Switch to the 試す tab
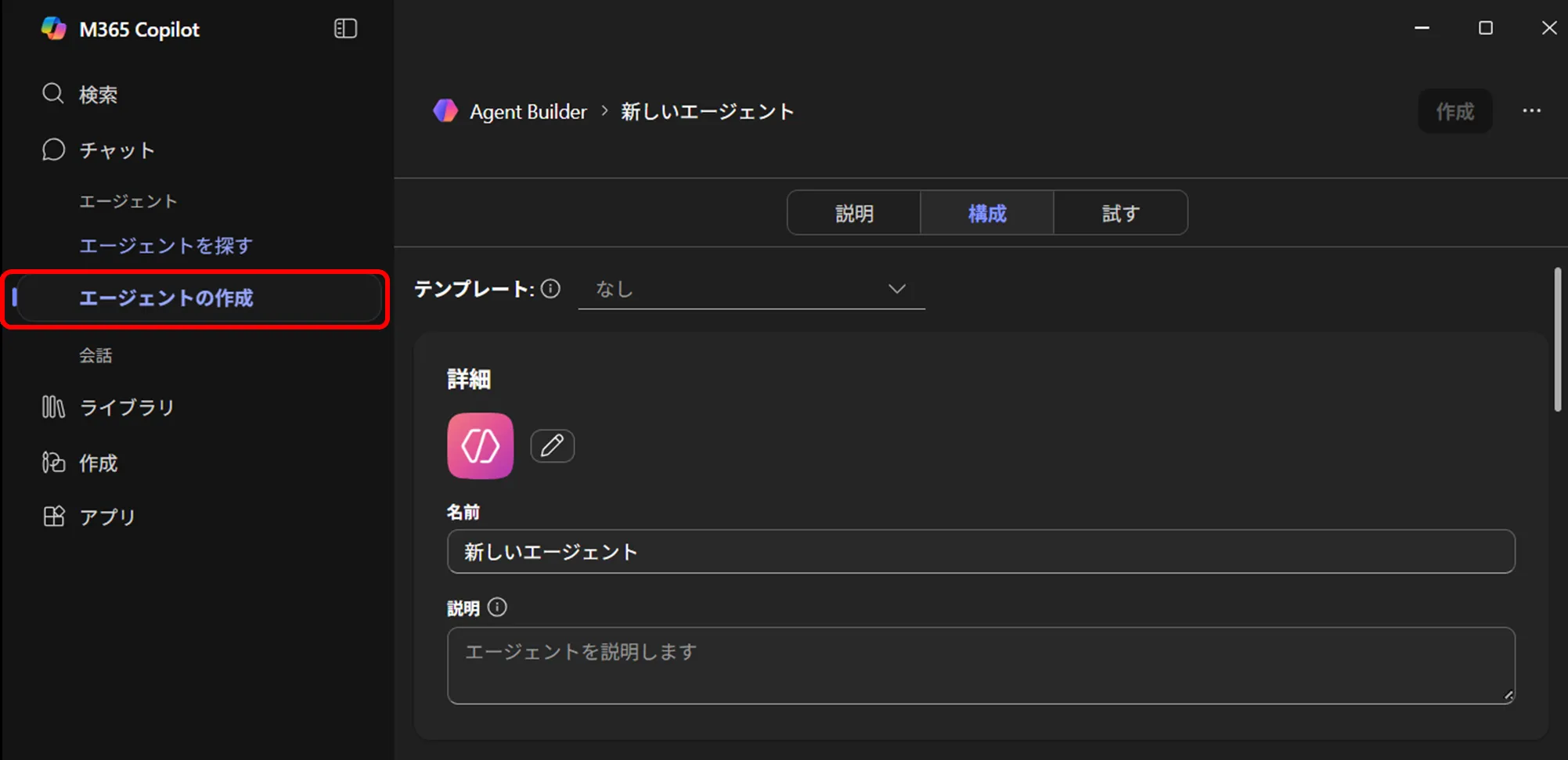Image resolution: width=1568 pixels, height=760 pixels. [1120, 213]
